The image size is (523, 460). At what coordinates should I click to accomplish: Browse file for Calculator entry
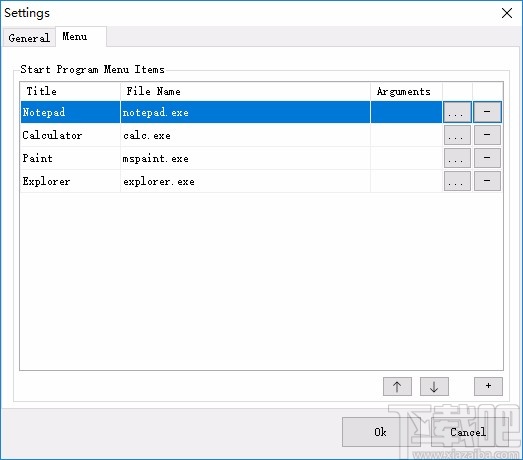click(x=457, y=135)
